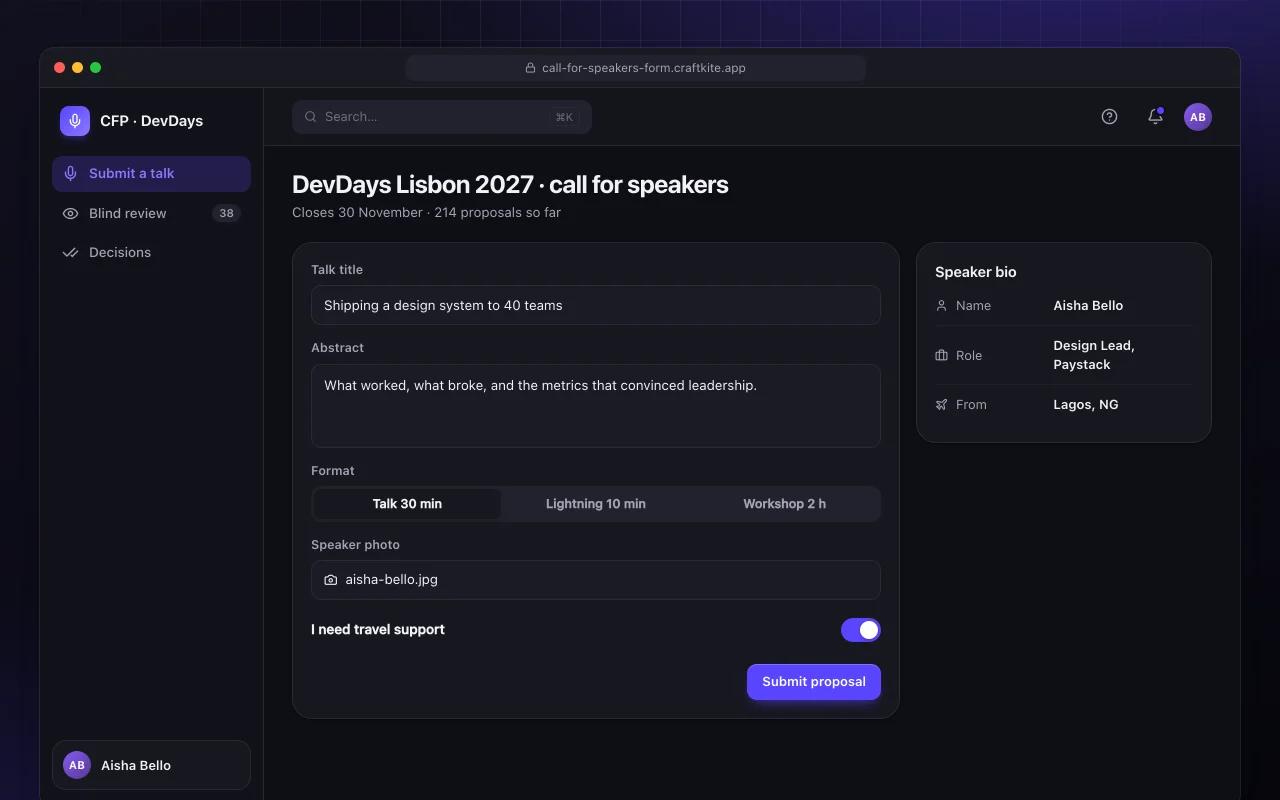Click the 38 badge on Blind review
1280x800 pixels.
coord(226,213)
